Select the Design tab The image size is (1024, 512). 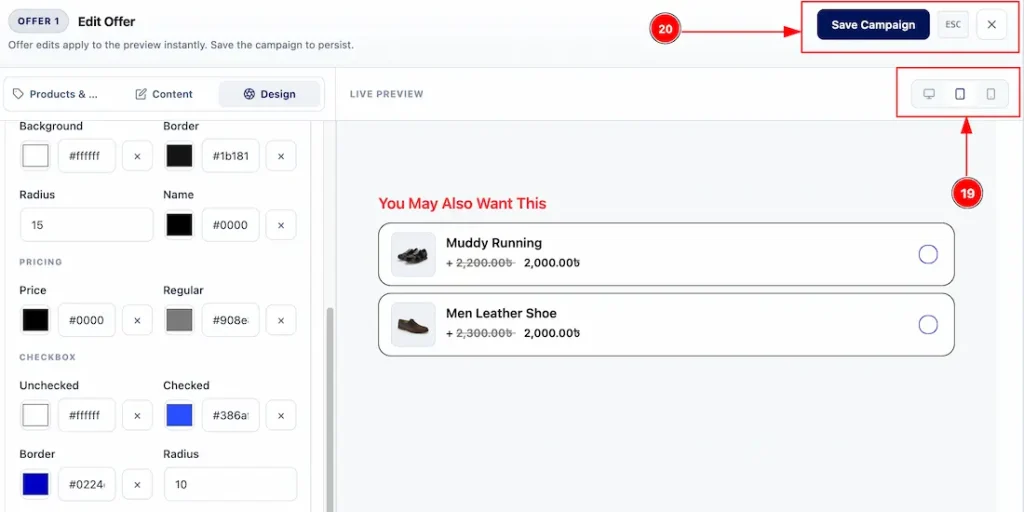tap(269, 94)
